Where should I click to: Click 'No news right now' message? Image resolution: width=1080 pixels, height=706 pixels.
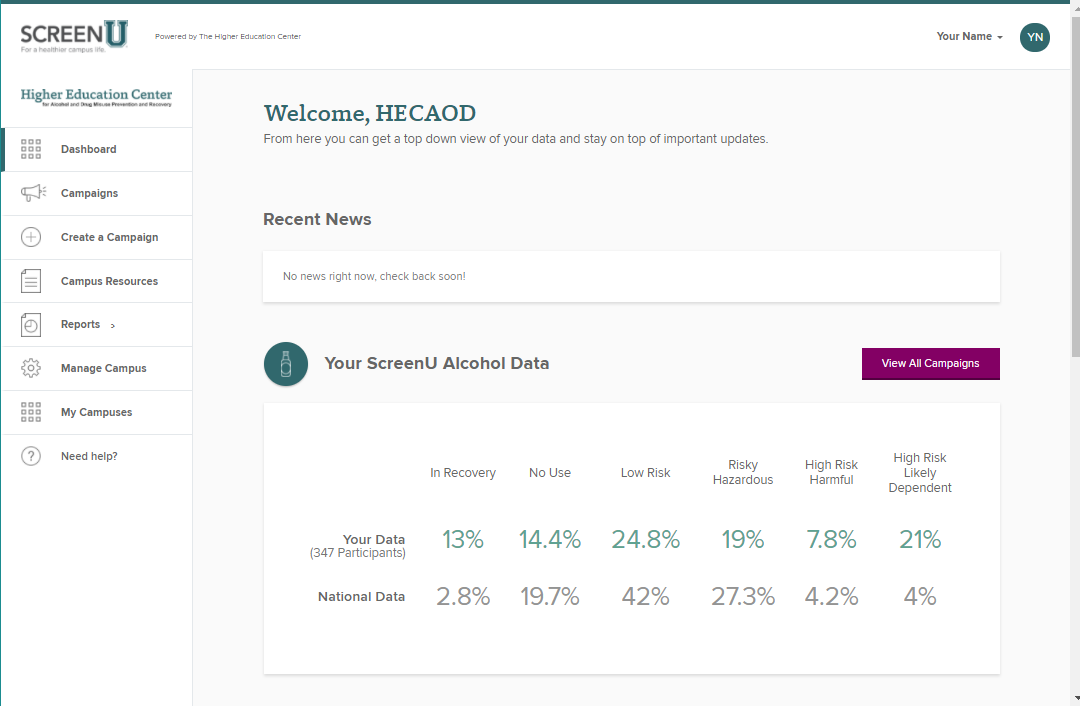pos(374,276)
